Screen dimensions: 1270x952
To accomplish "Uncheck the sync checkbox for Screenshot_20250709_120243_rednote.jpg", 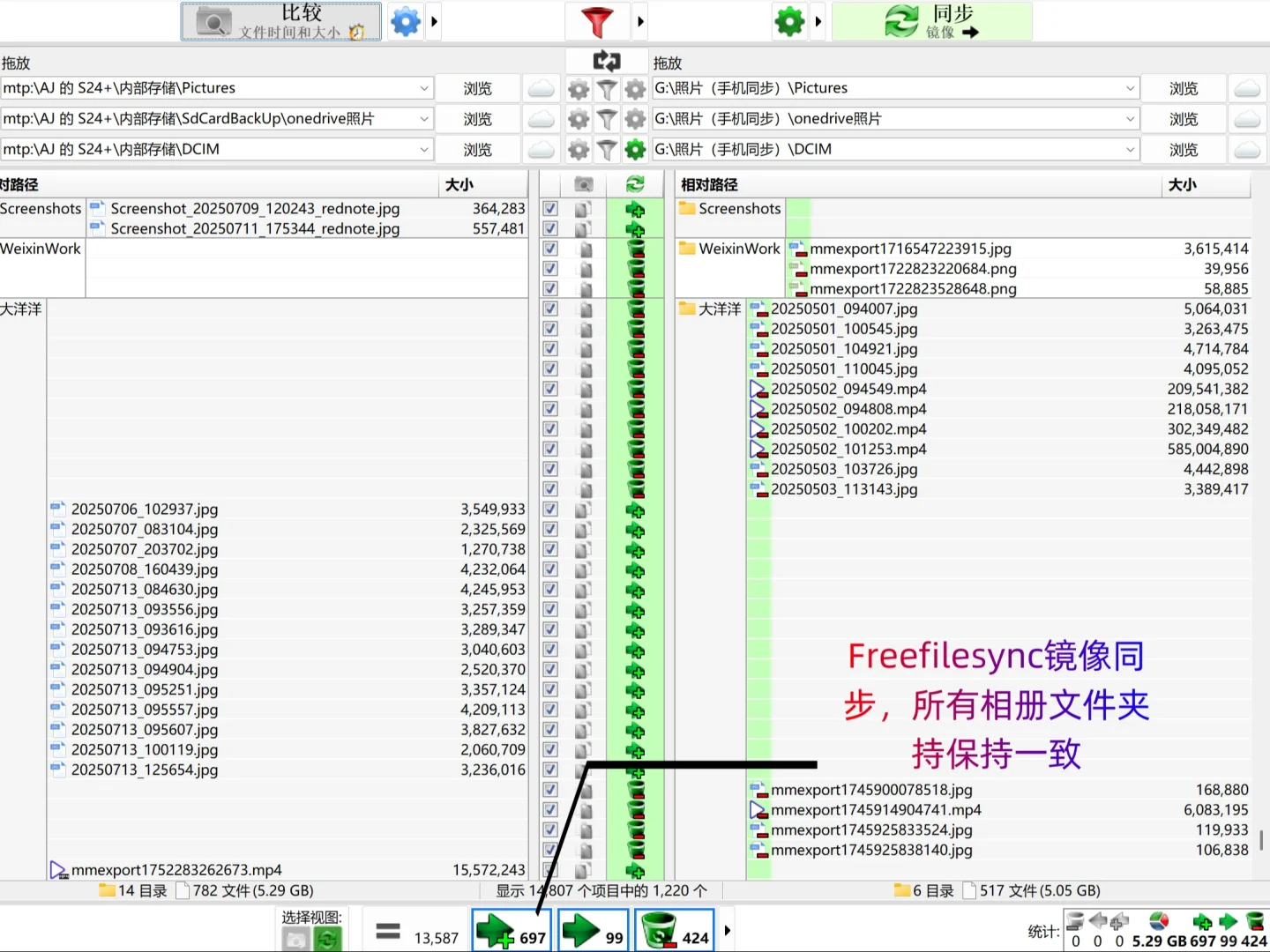I will click(549, 208).
